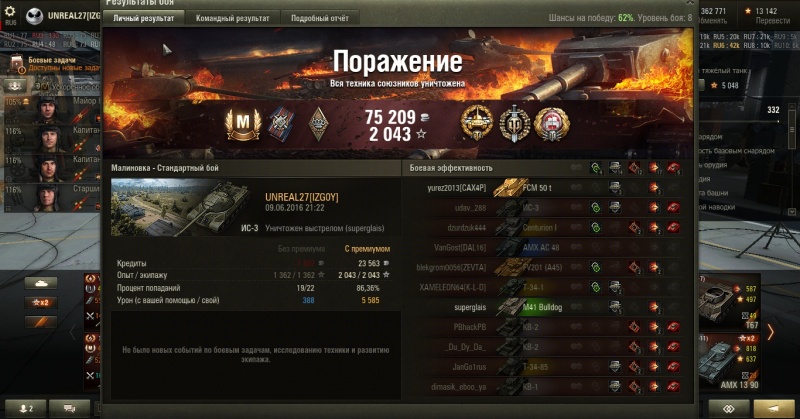Show previous tanks with carousel left arrow
This screenshot has width=800, height=419.
[72, 333]
